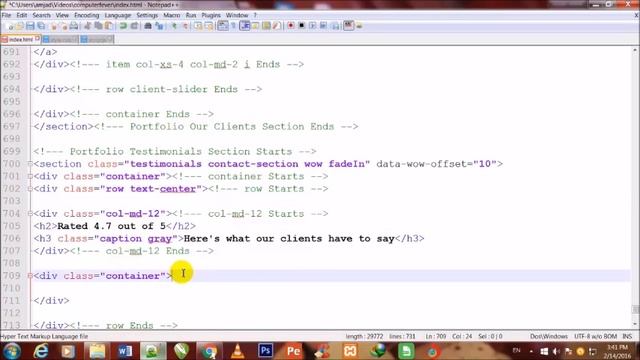Image resolution: width=640 pixels, height=360 pixels.
Task: Open the Edit menu
Action: [22, 15]
